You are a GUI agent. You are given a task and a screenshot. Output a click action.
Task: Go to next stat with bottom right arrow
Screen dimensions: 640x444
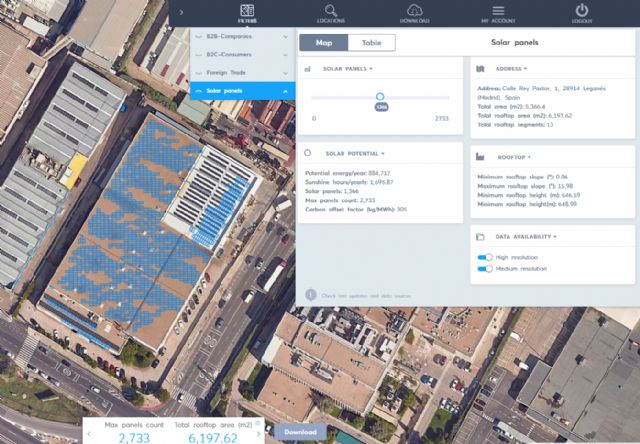[258, 433]
